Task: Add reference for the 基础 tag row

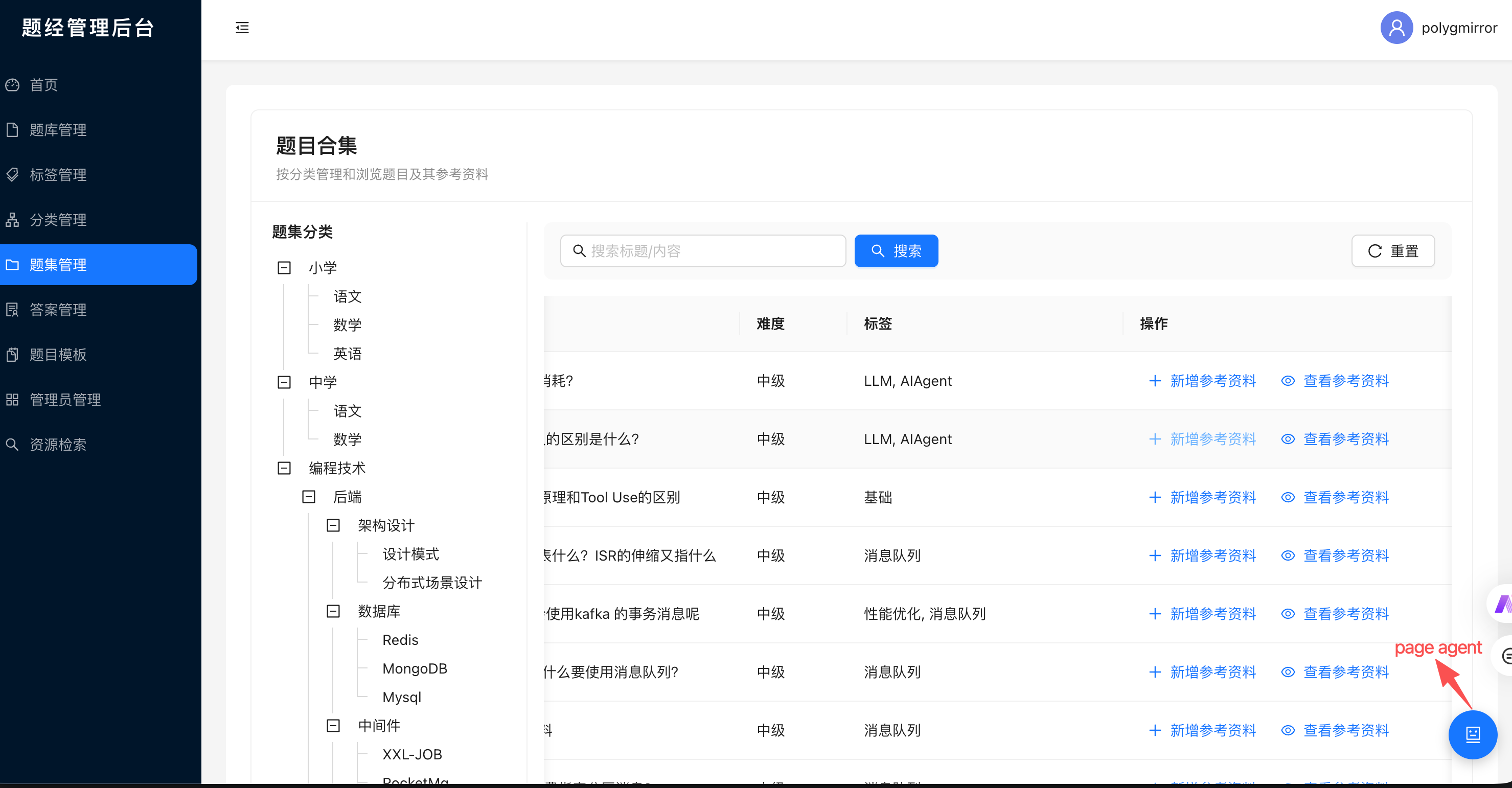Action: click(x=1202, y=497)
